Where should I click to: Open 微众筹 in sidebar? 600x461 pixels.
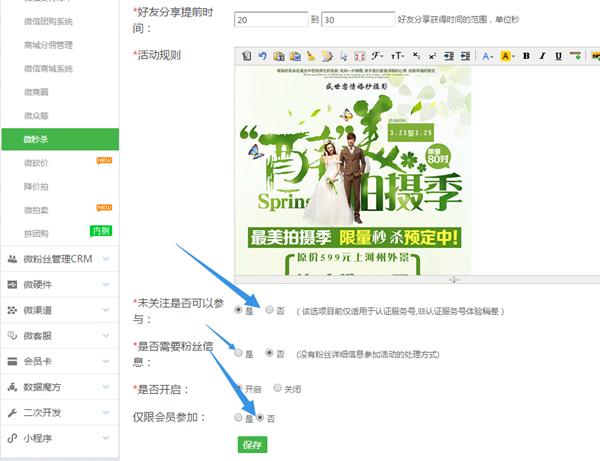[x=36, y=116]
